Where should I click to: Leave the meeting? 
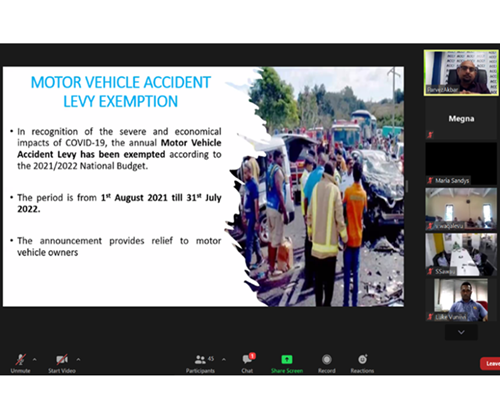tap(490, 364)
